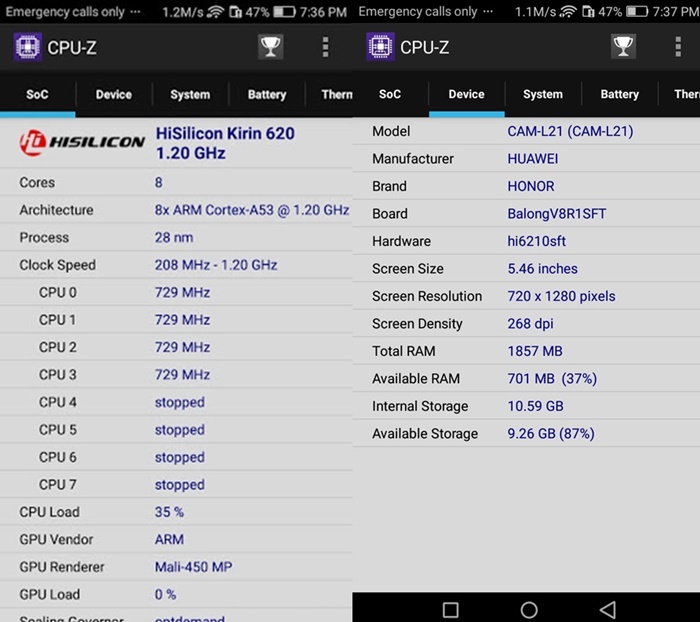Screen dimensions: 700x622
Task: Switch to SoC tab on right screen
Action: click(x=390, y=94)
